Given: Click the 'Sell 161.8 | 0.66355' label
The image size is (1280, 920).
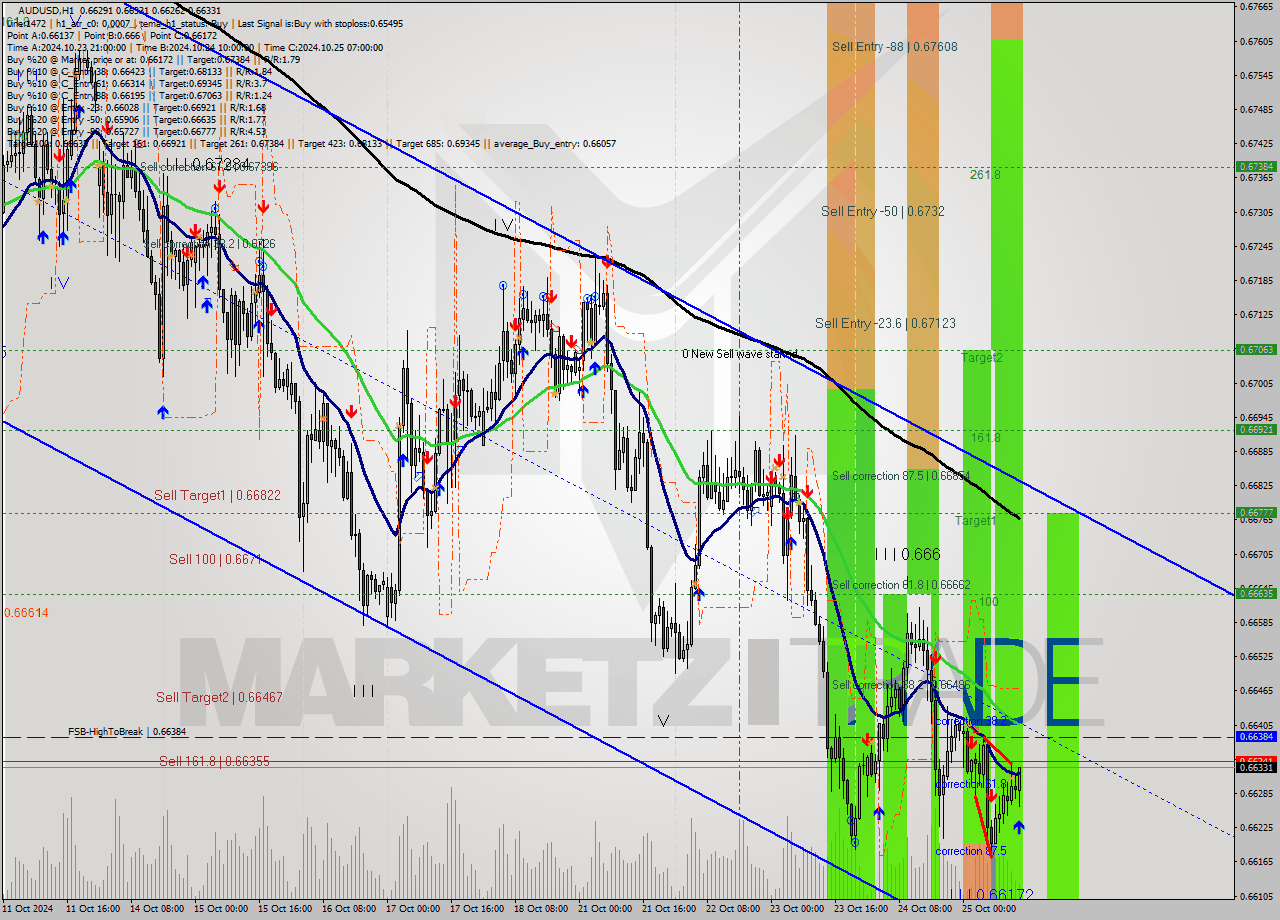Looking at the screenshot, I should point(214,761).
